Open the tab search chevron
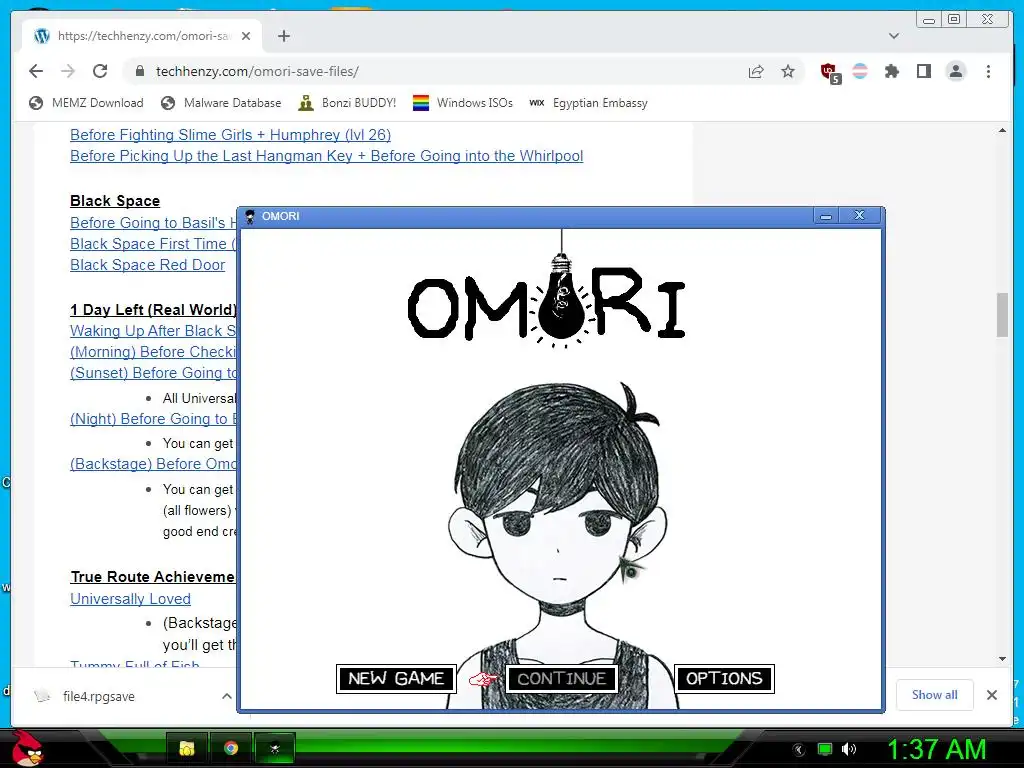 click(x=894, y=36)
